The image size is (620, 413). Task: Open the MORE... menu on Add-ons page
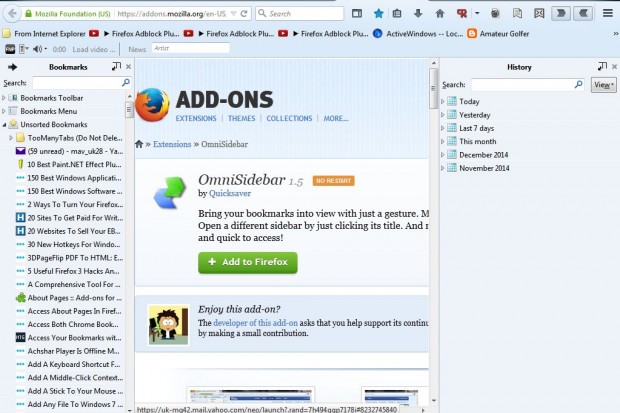336,118
